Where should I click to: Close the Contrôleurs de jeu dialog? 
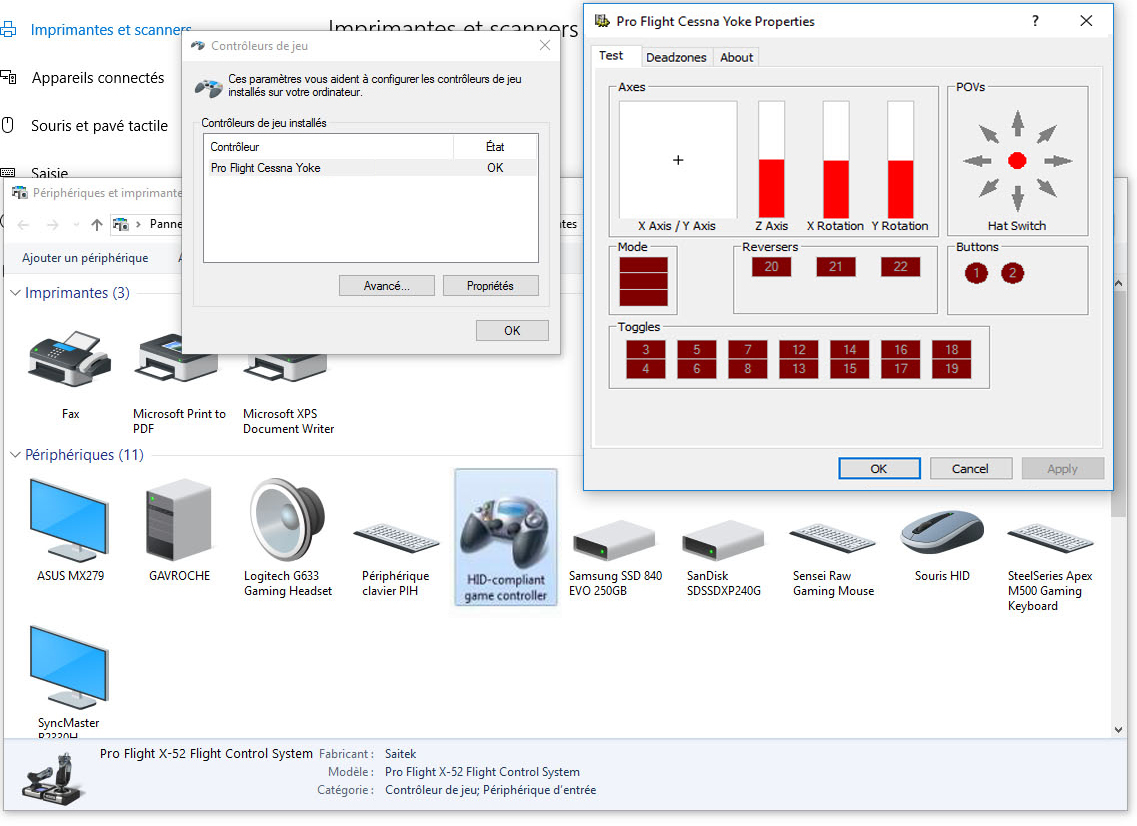click(x=545, y=45)
